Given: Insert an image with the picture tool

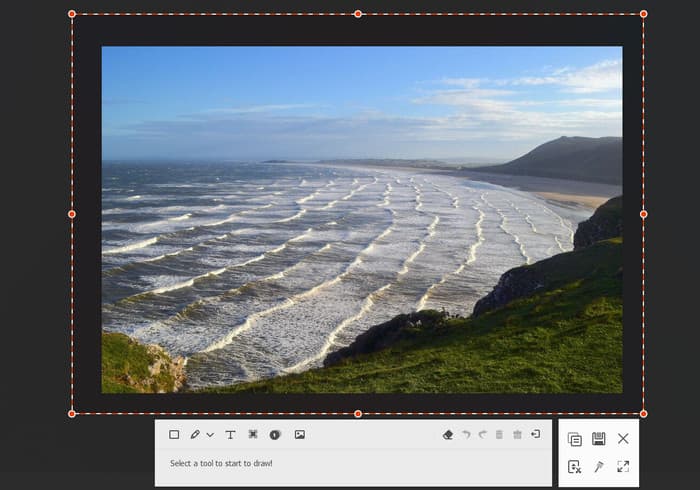Looking at the screenshot, I should pos(300,434).
